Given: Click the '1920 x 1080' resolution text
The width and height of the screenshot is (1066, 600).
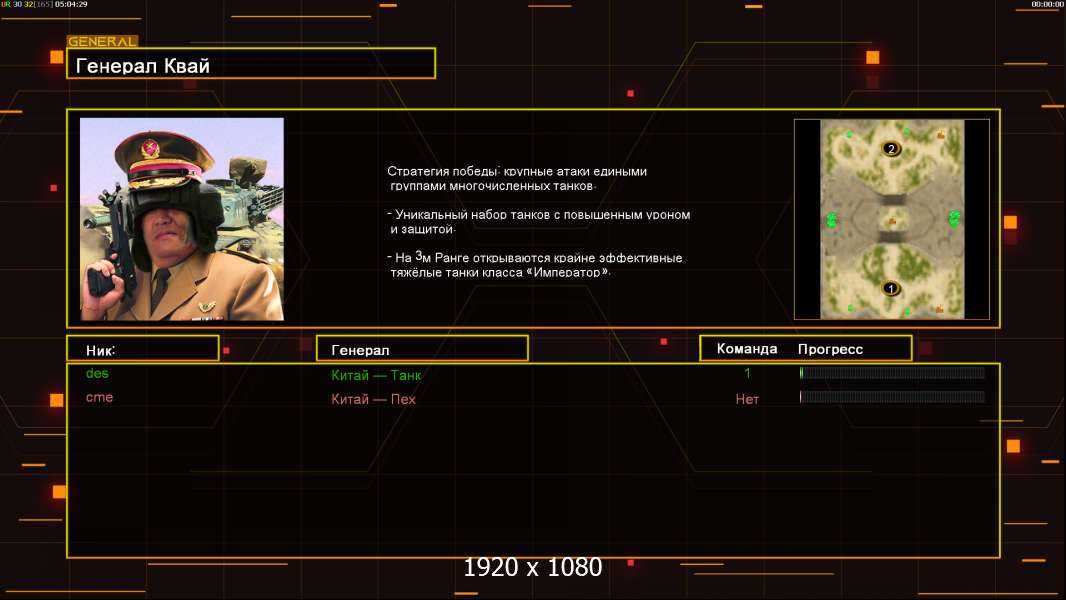Looking at the screenshot, I should (x=533, y=567).
